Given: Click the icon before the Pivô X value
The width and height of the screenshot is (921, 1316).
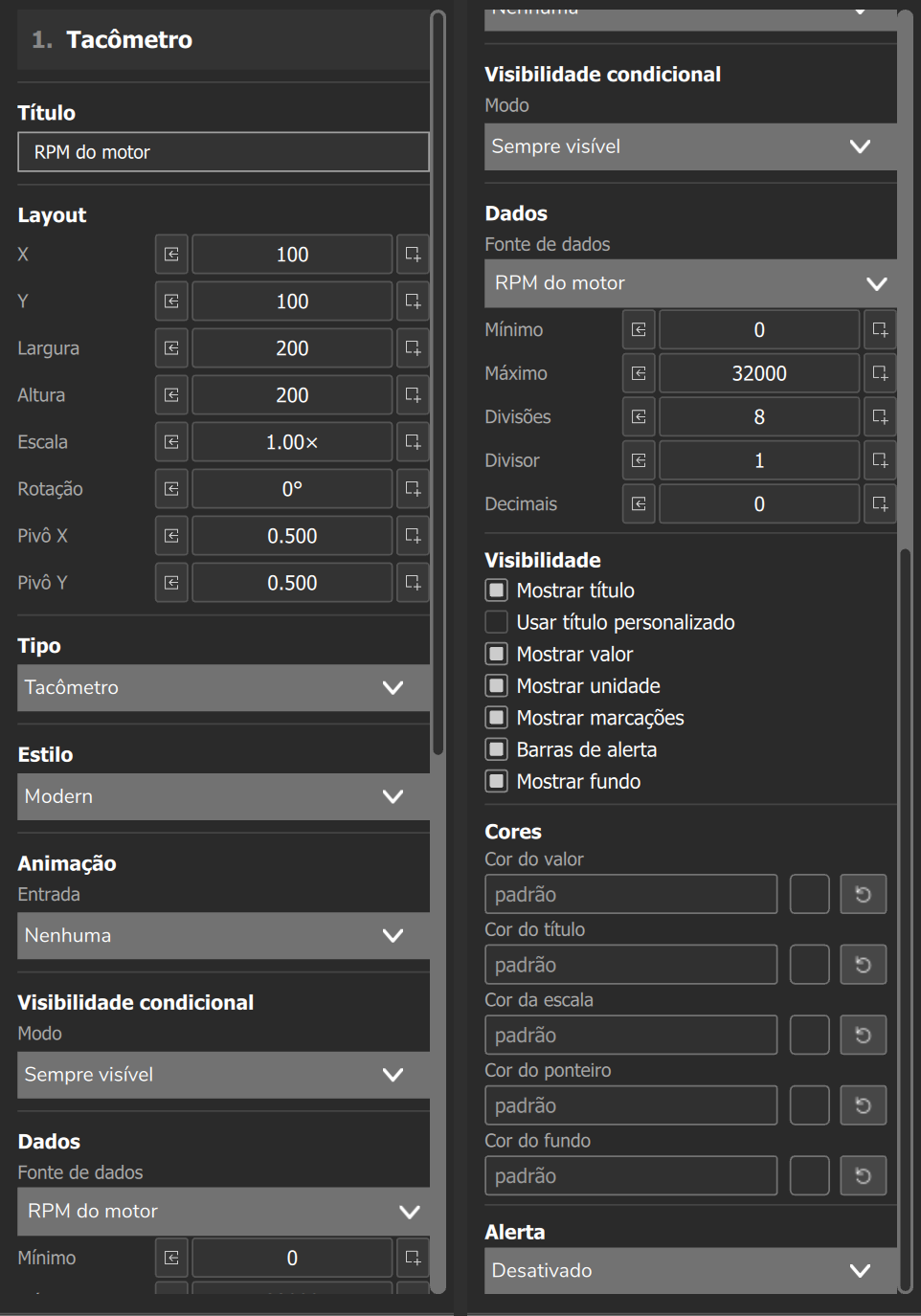Looking at the screenshot, I should [171, 536].
